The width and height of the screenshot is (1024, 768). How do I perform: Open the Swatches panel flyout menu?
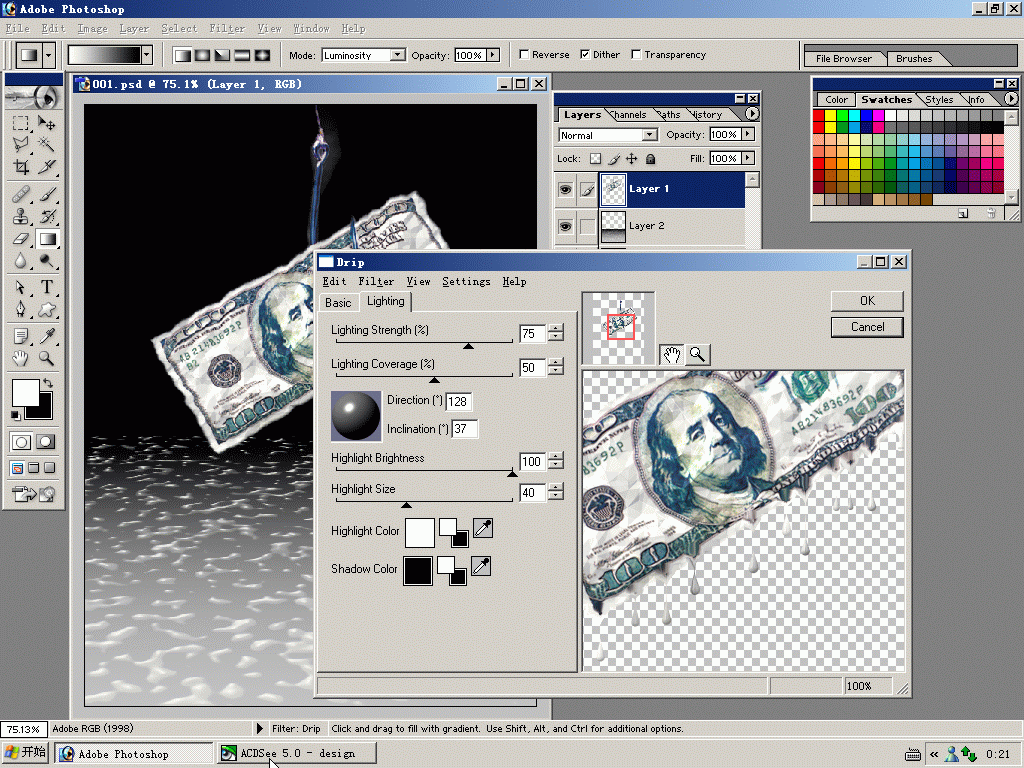point(1011,99)
